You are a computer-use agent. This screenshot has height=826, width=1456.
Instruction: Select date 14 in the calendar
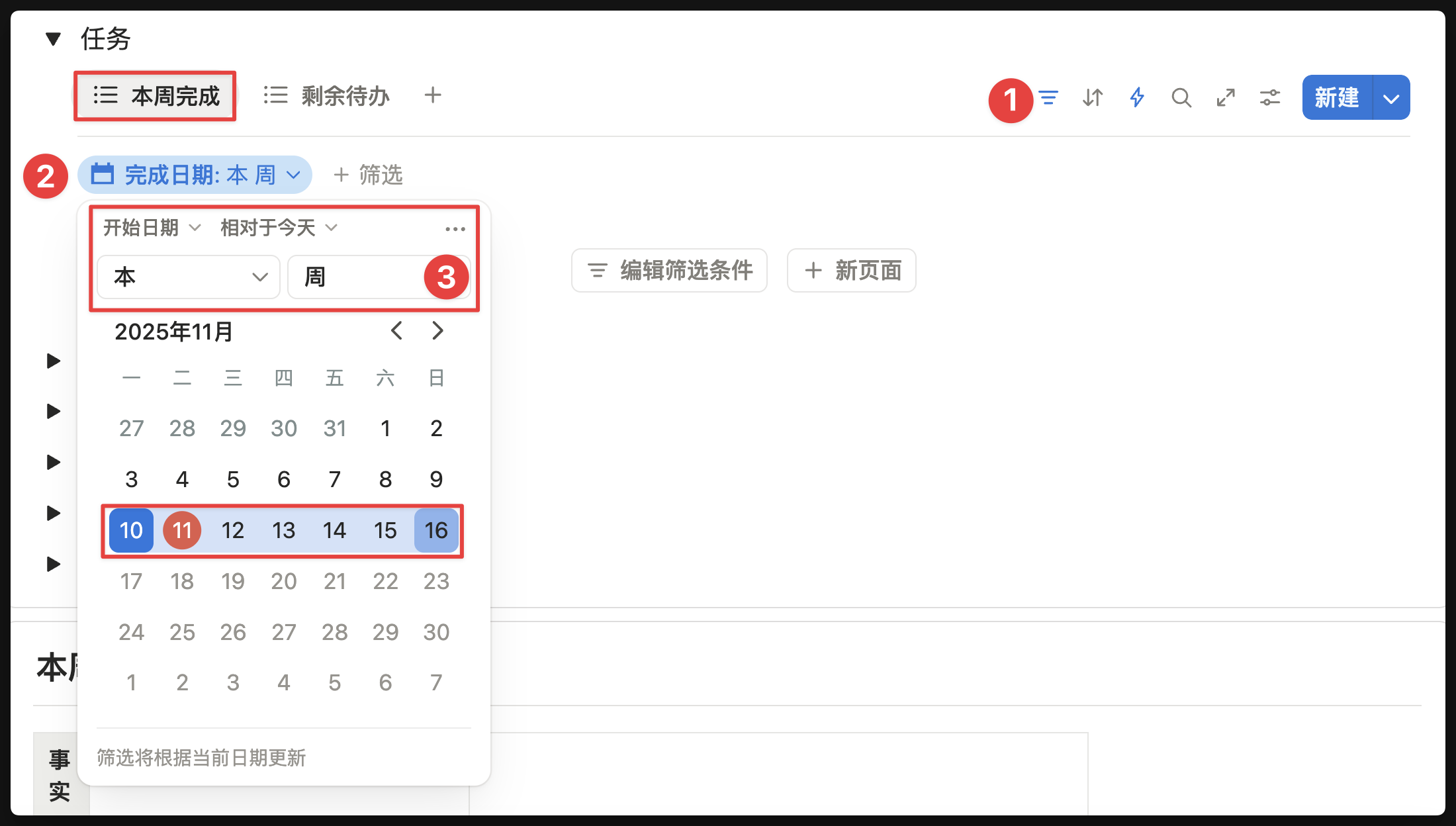[x=334, y=530]
